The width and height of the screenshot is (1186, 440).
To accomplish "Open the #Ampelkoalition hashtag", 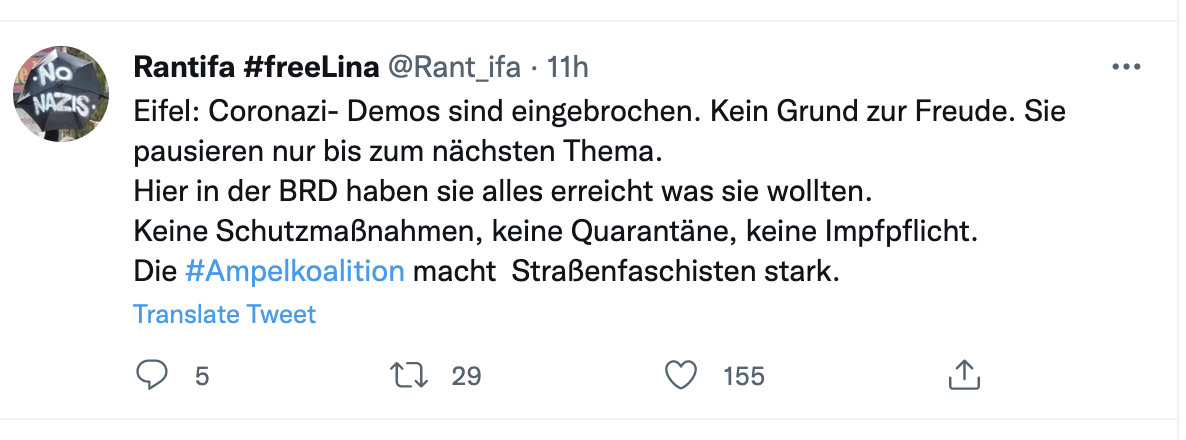I will coord(295,271).
